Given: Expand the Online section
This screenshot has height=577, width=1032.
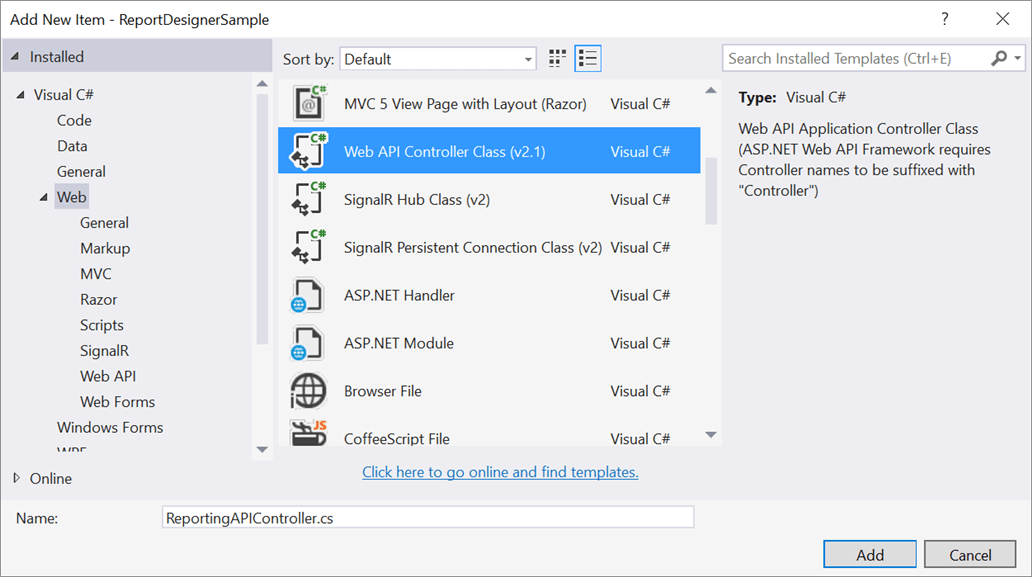Looking at the screenshot, I should pos(17,478).
